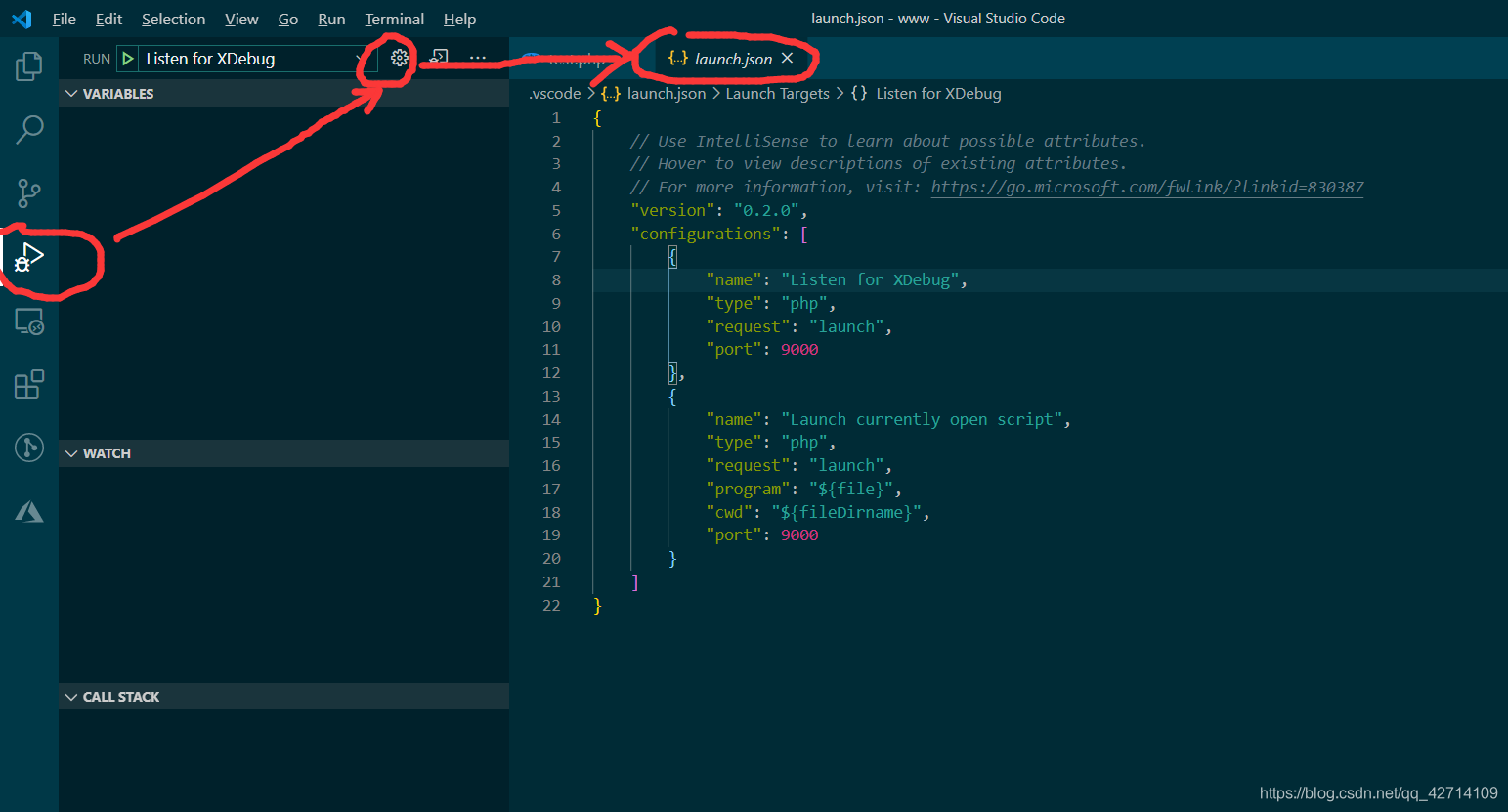Click the "configurations" key text
Image resolution: width=1508 pixels, height=812 pixels.
pos(706,234)
